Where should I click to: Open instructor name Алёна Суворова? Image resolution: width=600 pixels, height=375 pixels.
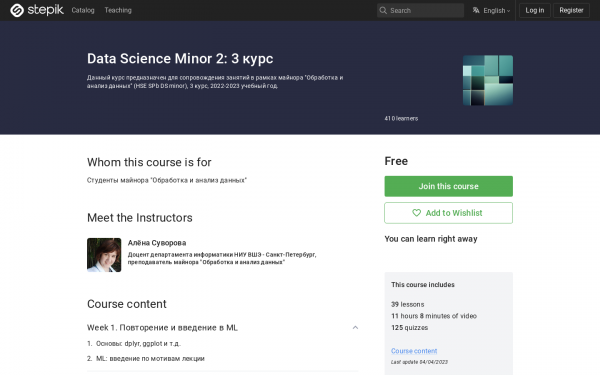157,243
